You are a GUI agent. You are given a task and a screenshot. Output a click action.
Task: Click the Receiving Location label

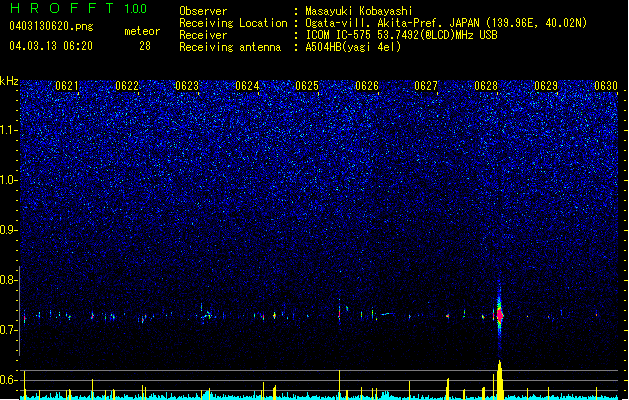click(x=233, y=23)
